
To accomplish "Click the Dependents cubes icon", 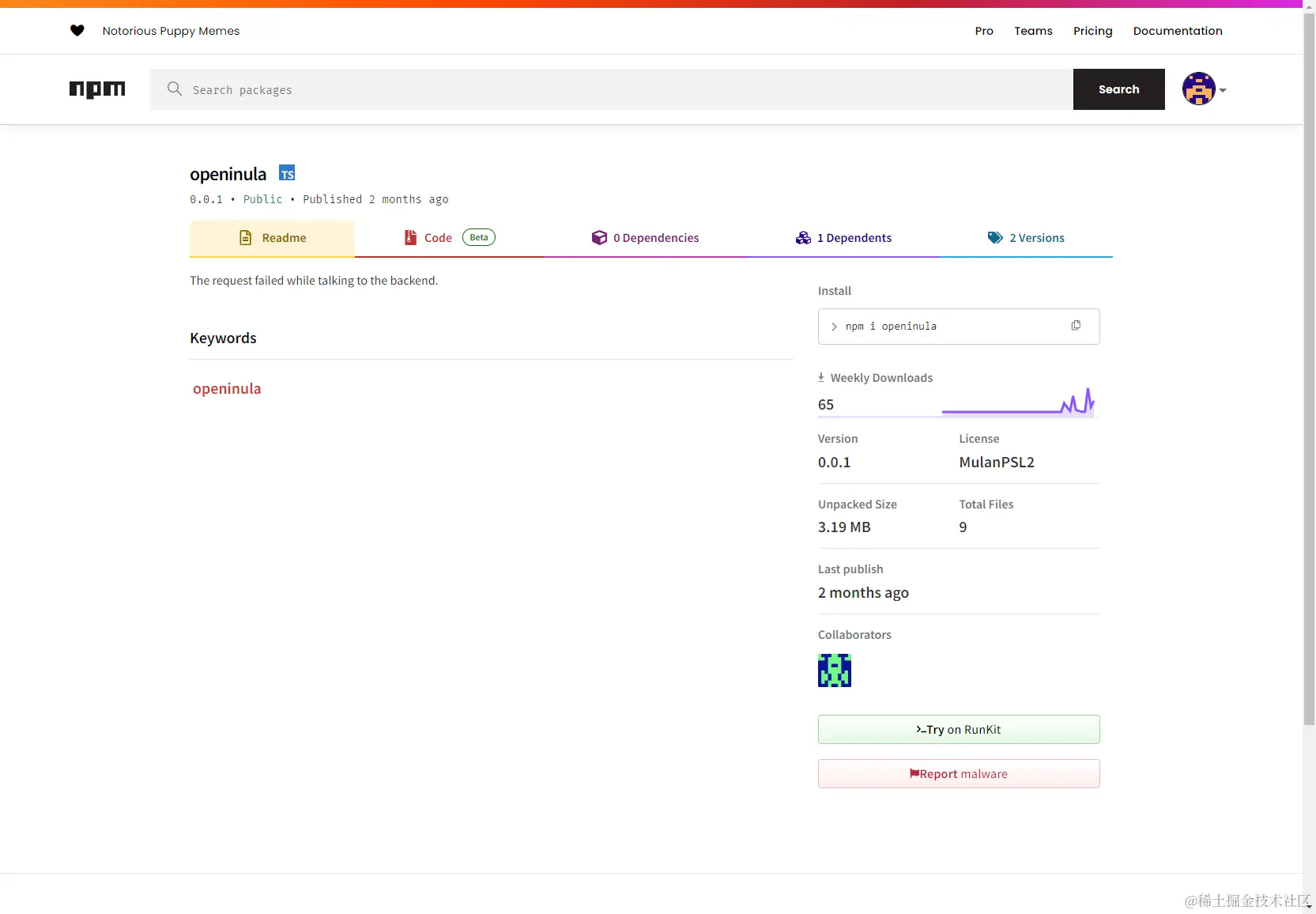I will pyautogui.click(x=803, y=237).
